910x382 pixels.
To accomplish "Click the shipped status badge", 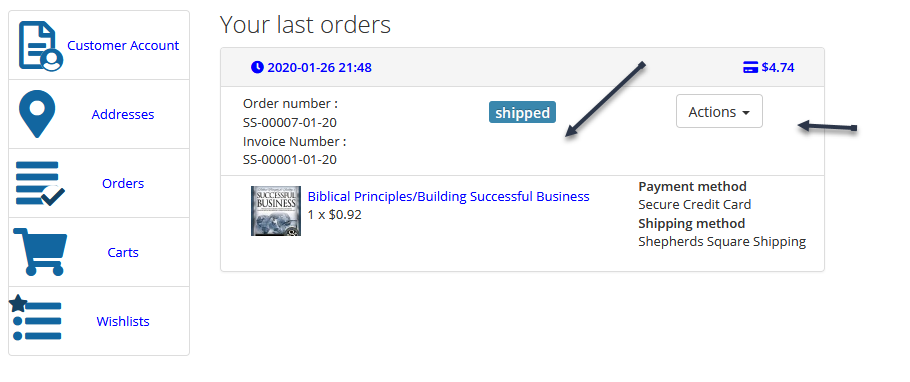I will [522, 113].
